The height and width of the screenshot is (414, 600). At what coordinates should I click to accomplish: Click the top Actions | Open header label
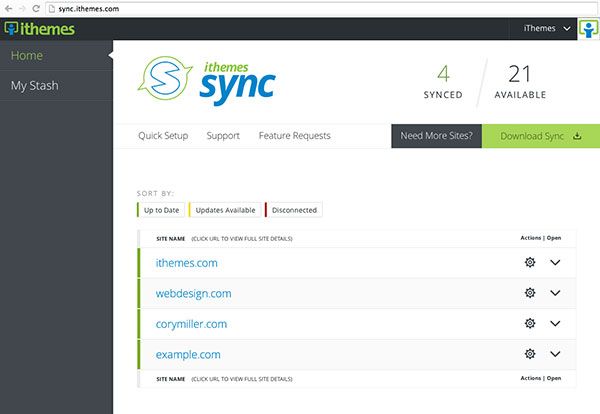tap(541, 238)
